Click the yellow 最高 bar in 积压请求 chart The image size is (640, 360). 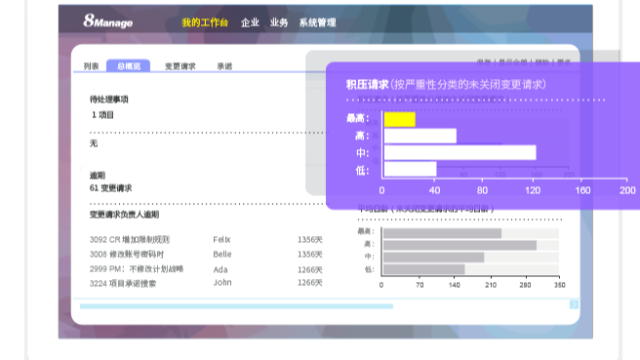400,119
